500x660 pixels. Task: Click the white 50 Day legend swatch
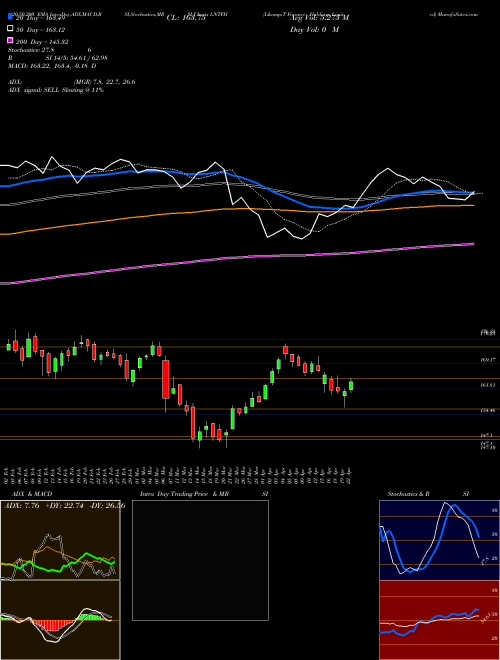point(10,29)
